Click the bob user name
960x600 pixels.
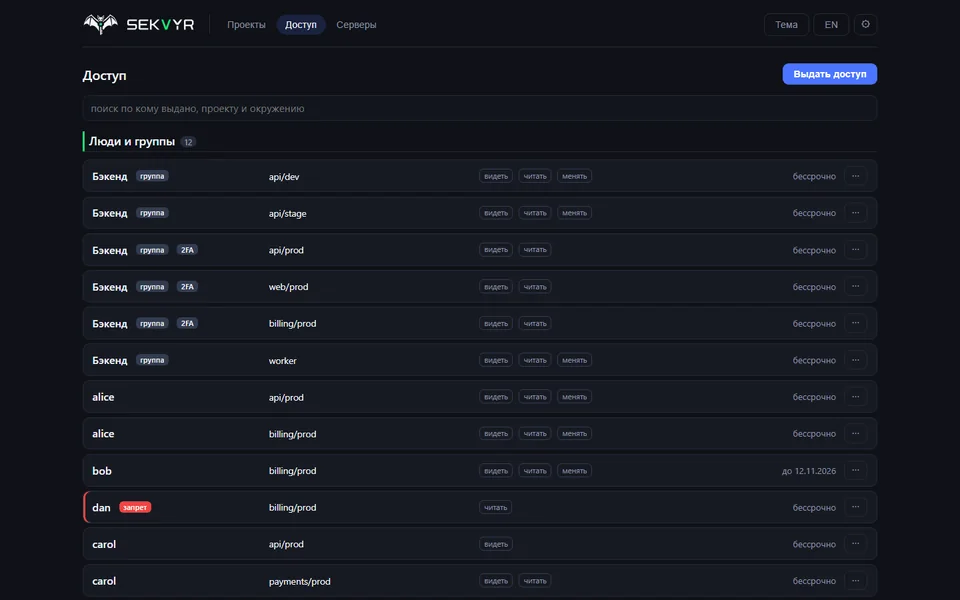pyautogui.click(x=102, y=471)
